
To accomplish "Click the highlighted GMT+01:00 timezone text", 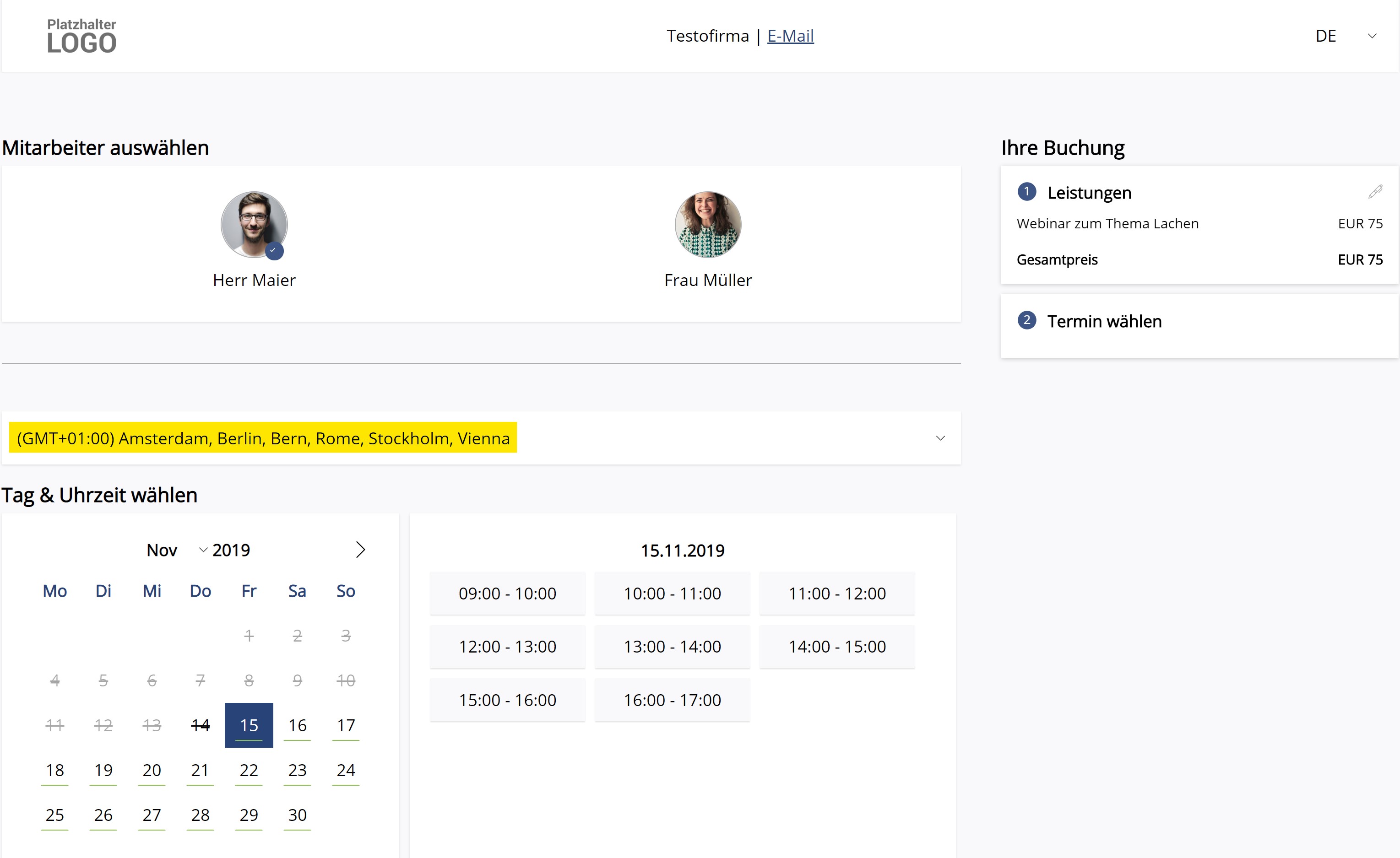I will 263,438.
